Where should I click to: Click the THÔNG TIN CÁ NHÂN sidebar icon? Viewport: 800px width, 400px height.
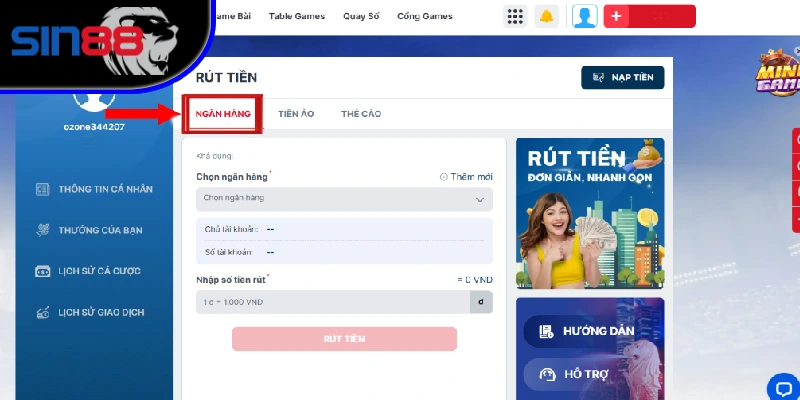[42, 189]
